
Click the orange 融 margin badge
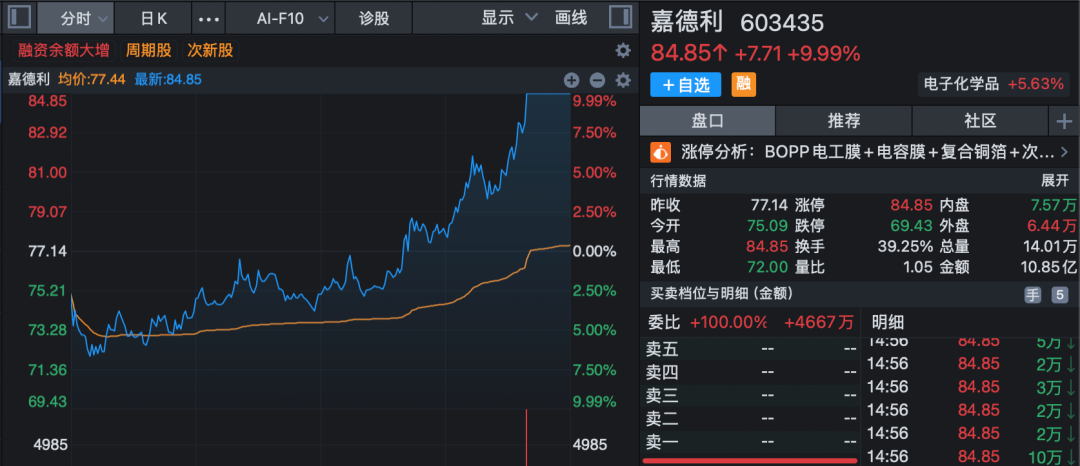click(742, 84)
